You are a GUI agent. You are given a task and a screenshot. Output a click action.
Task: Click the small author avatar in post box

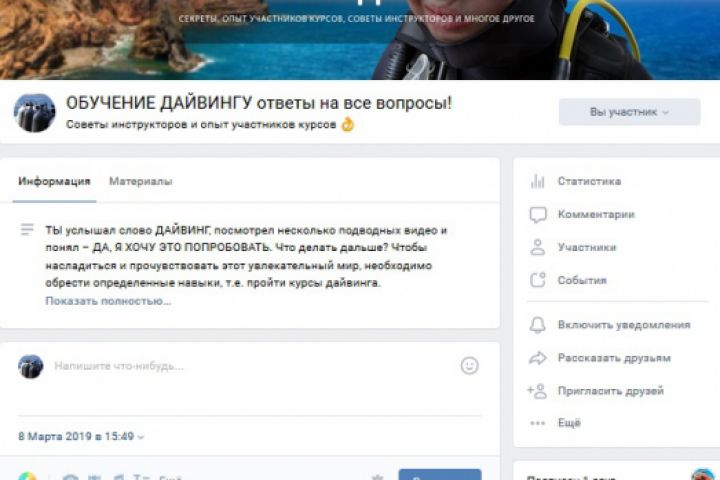pos(31,367)
